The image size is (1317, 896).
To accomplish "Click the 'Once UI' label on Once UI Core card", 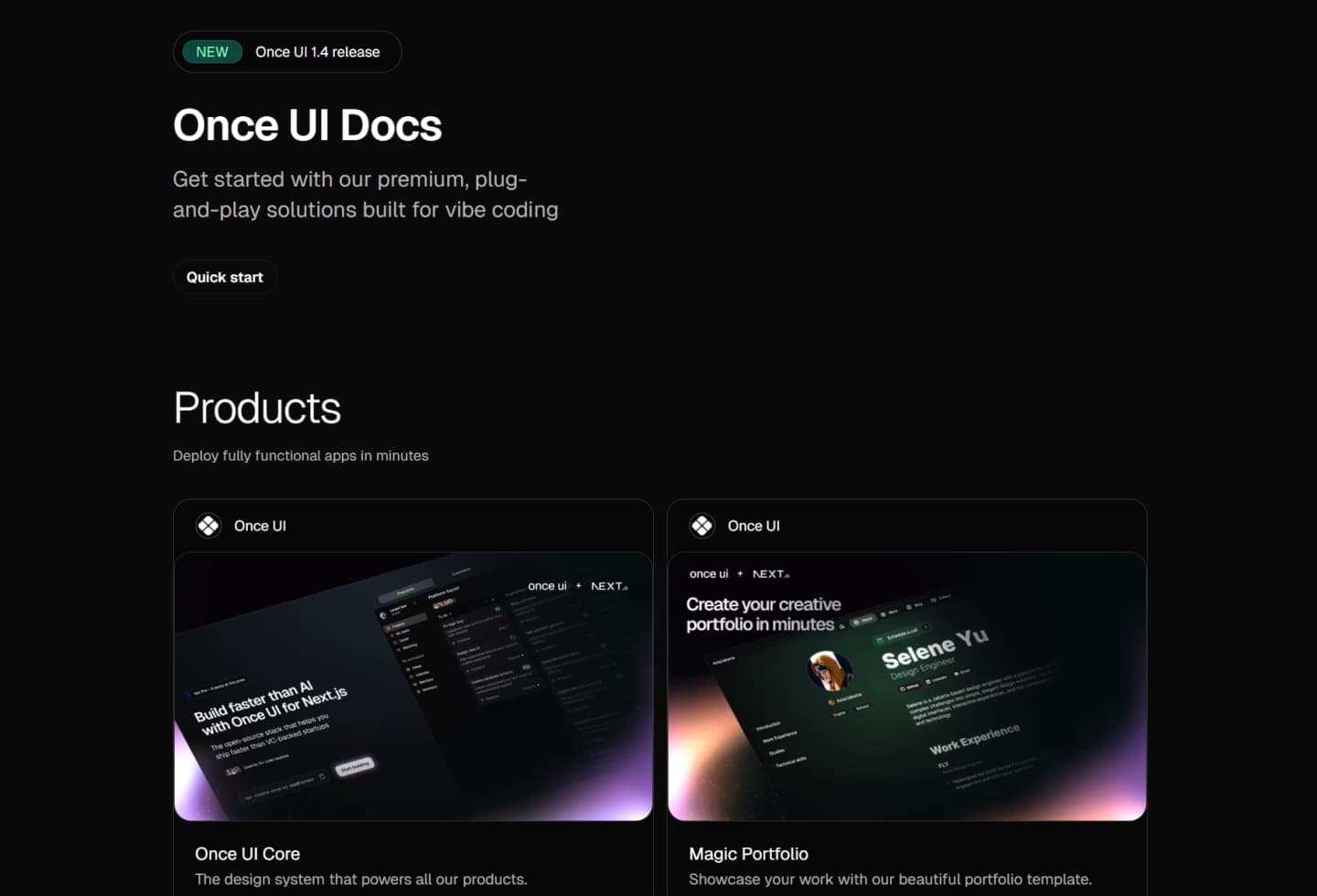I will click(x=260, y=526).
